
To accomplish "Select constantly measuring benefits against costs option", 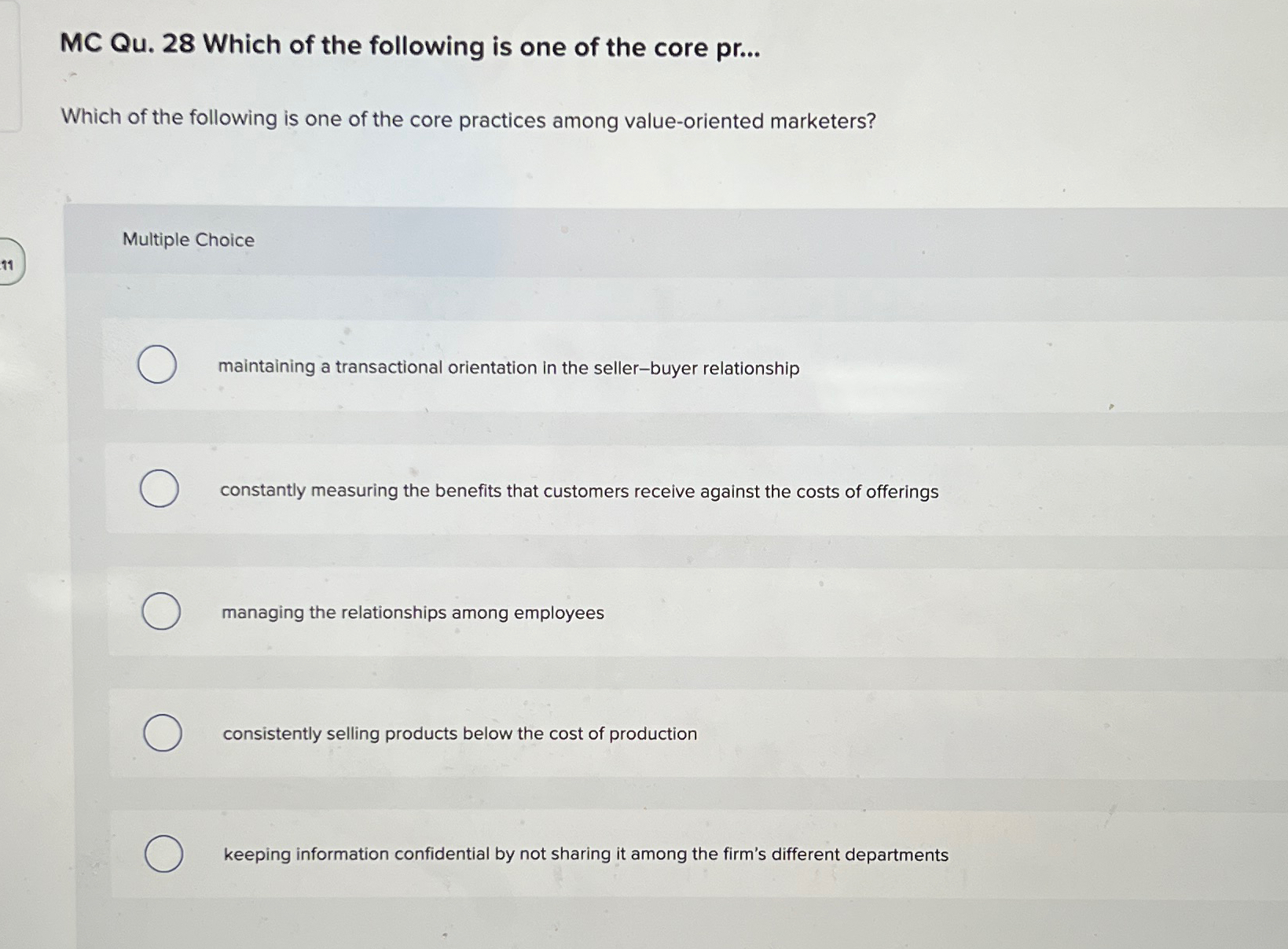I will [578, 491].
